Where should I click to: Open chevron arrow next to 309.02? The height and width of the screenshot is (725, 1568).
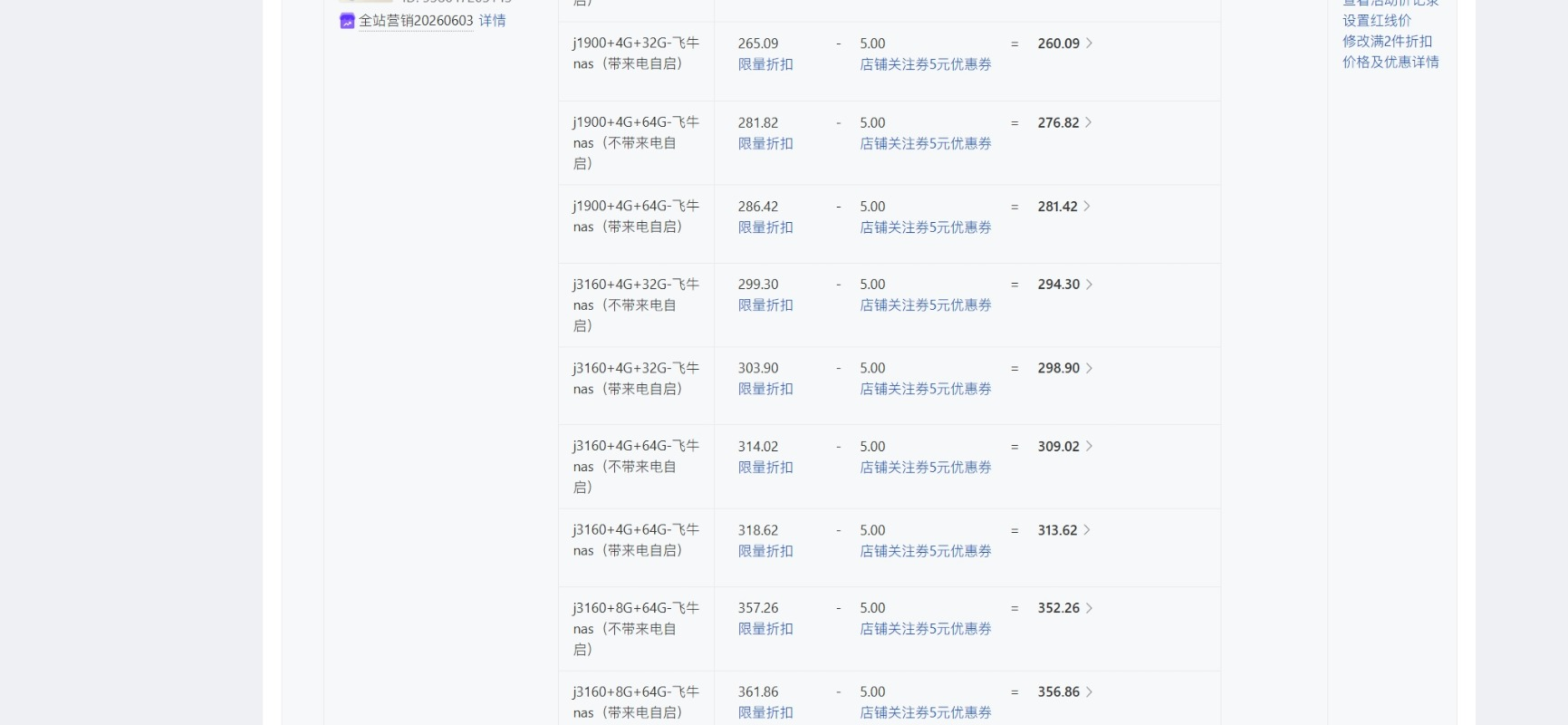point(1089,446)
